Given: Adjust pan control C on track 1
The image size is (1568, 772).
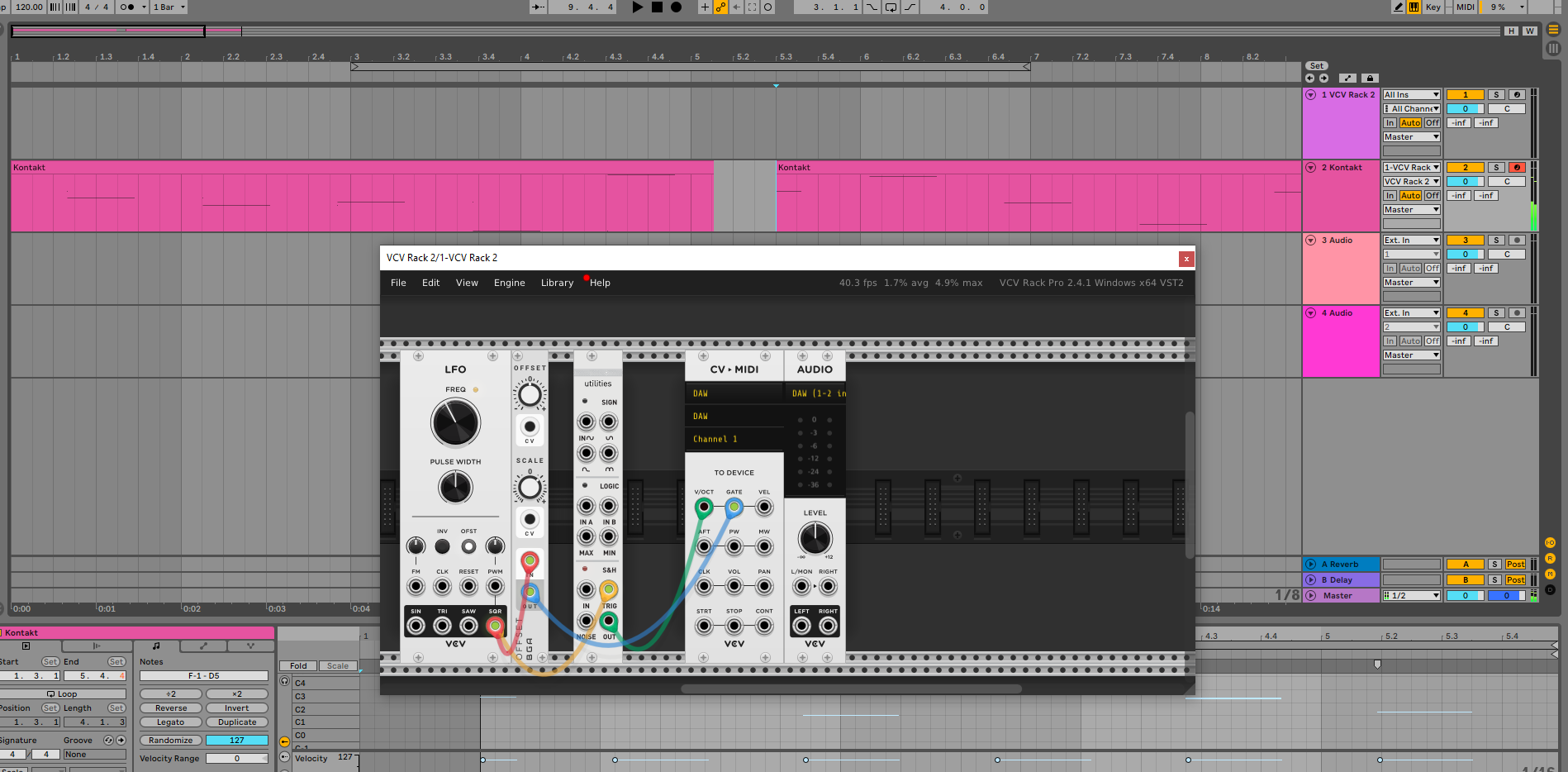Looking at the screenshot, I should tap(1507, 109).
